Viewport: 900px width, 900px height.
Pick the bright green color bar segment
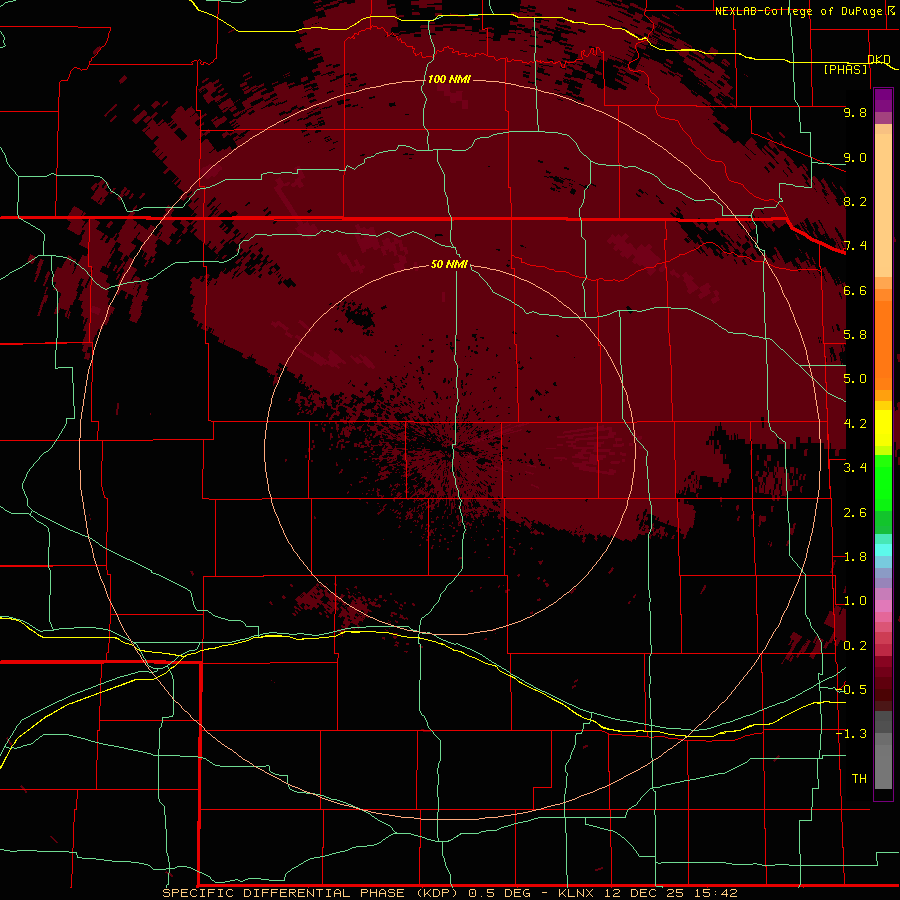point(883,482)
